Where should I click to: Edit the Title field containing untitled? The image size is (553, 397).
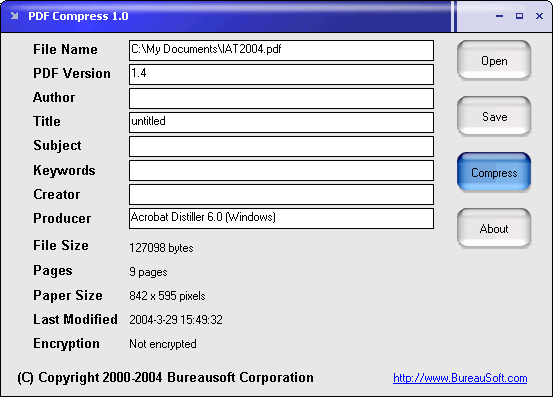click(281, 122)
